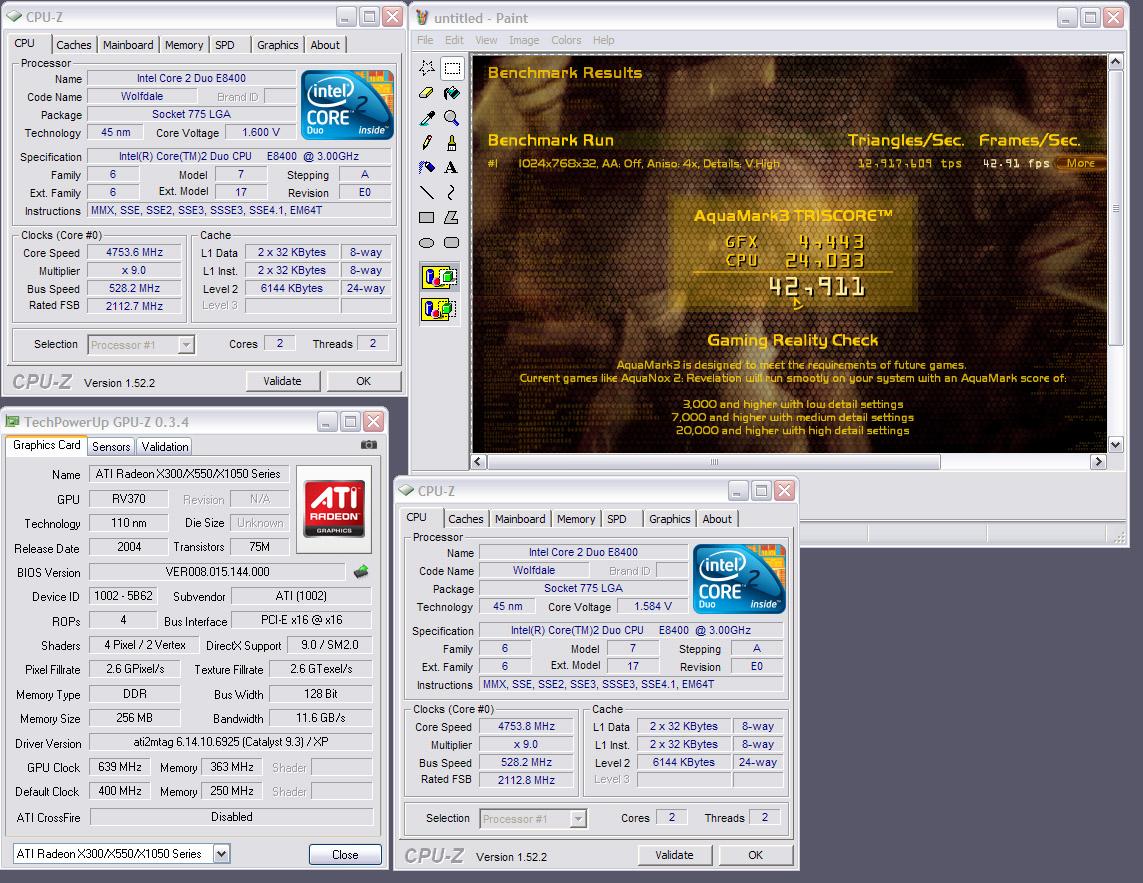Select the Rounded Rectangle tool
Screen dimensions: 1143x883
(452, 242)
